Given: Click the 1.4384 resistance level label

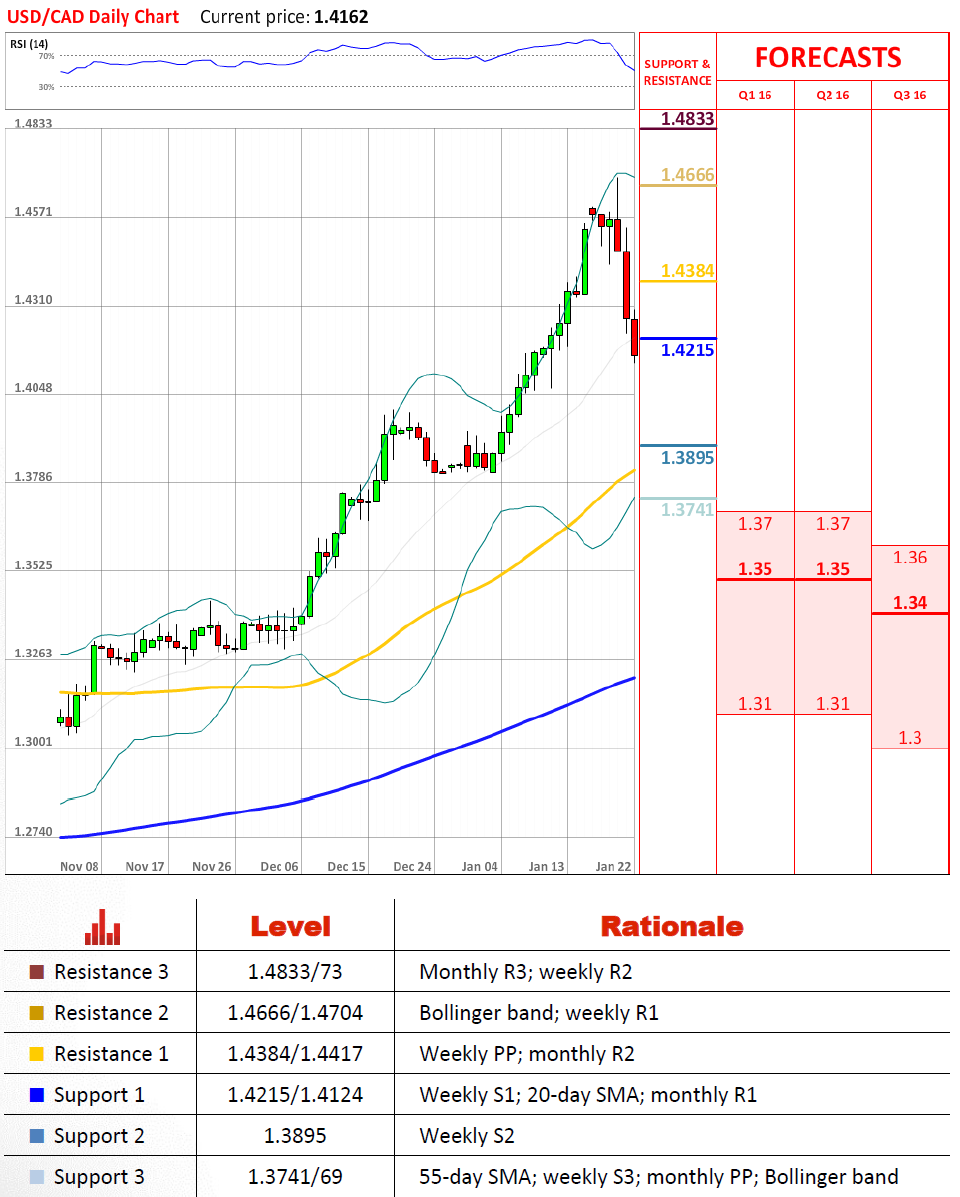Looking at the screenshot, I should (688, 271).
